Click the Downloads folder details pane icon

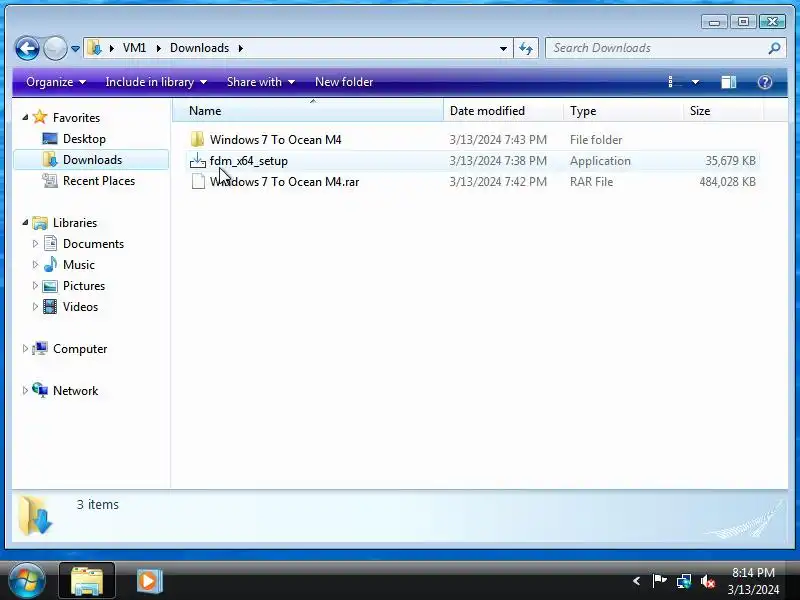coord(35,516)
